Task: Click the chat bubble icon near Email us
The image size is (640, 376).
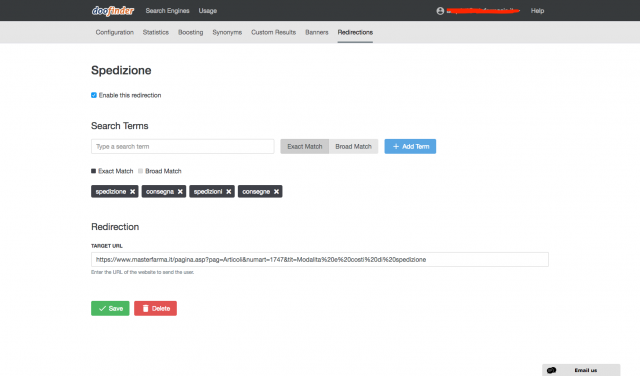Action: (x=551, y=370)
